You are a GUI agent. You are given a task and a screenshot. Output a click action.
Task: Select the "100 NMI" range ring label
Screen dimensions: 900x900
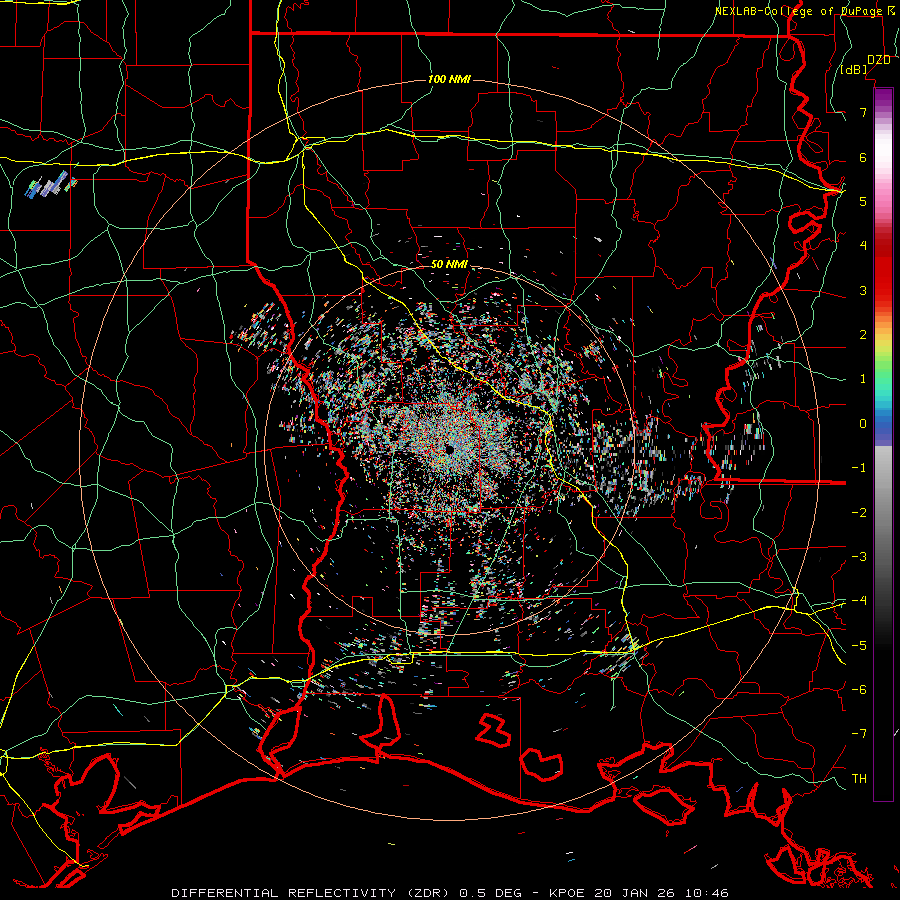tap(449, 79)
